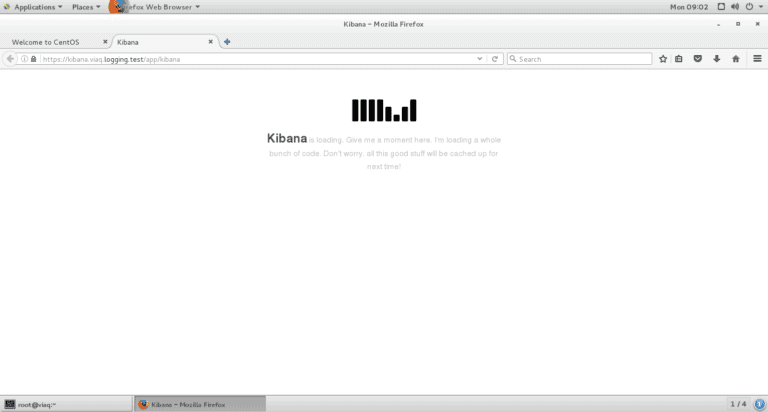This screenshot has height=412, width=768.
Task: Expand the system menu arrow
Action: [761, 7]
